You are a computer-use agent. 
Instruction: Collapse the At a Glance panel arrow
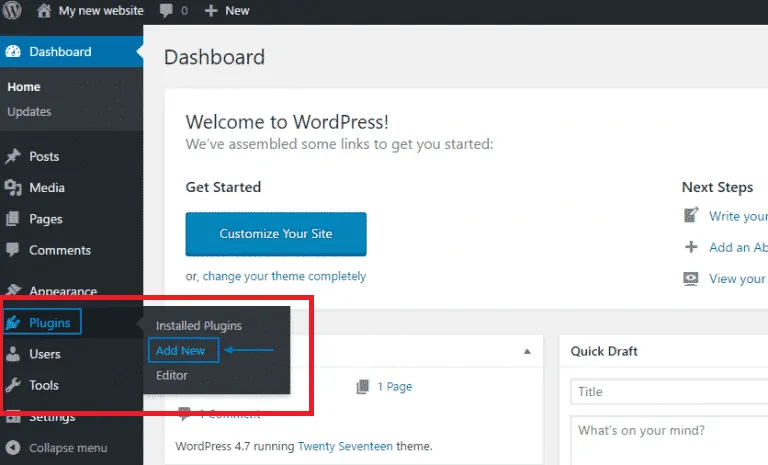(x=527, y=351)
